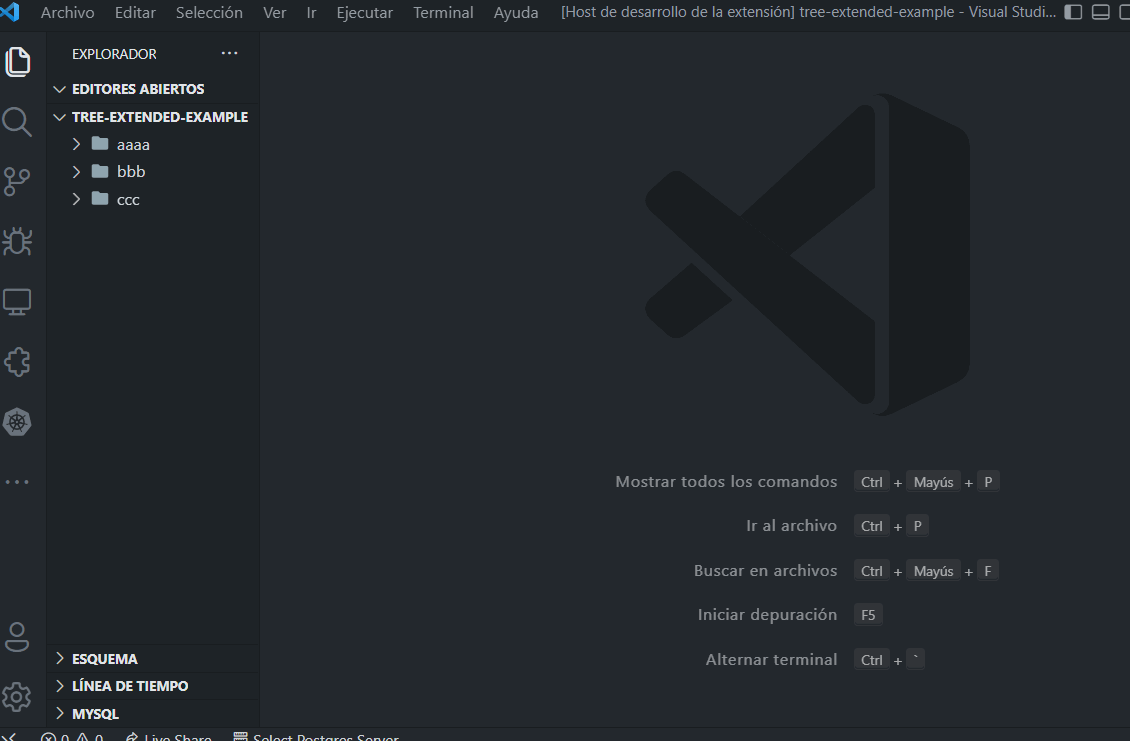Open the Ayuda menu

[516, 12]
